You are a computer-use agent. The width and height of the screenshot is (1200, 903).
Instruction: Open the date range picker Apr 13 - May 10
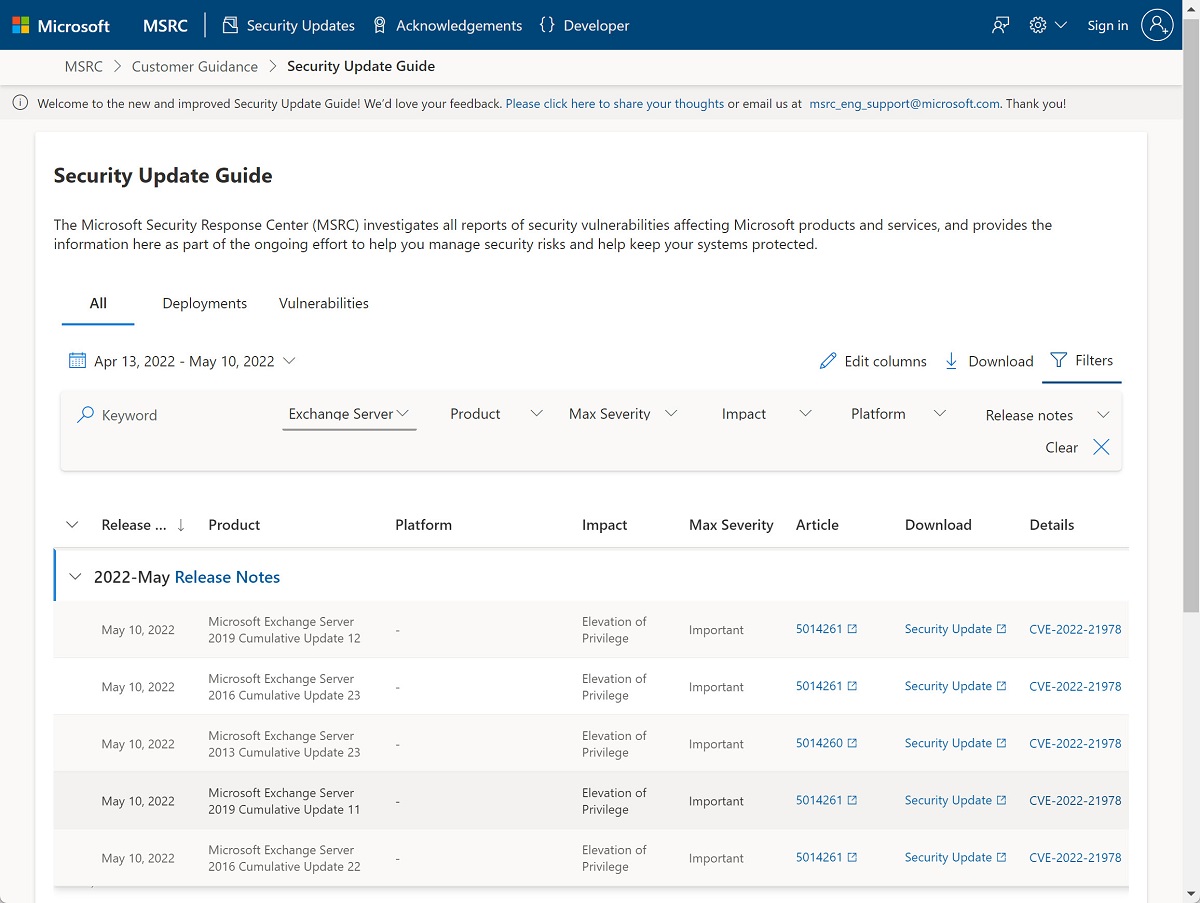183,361
